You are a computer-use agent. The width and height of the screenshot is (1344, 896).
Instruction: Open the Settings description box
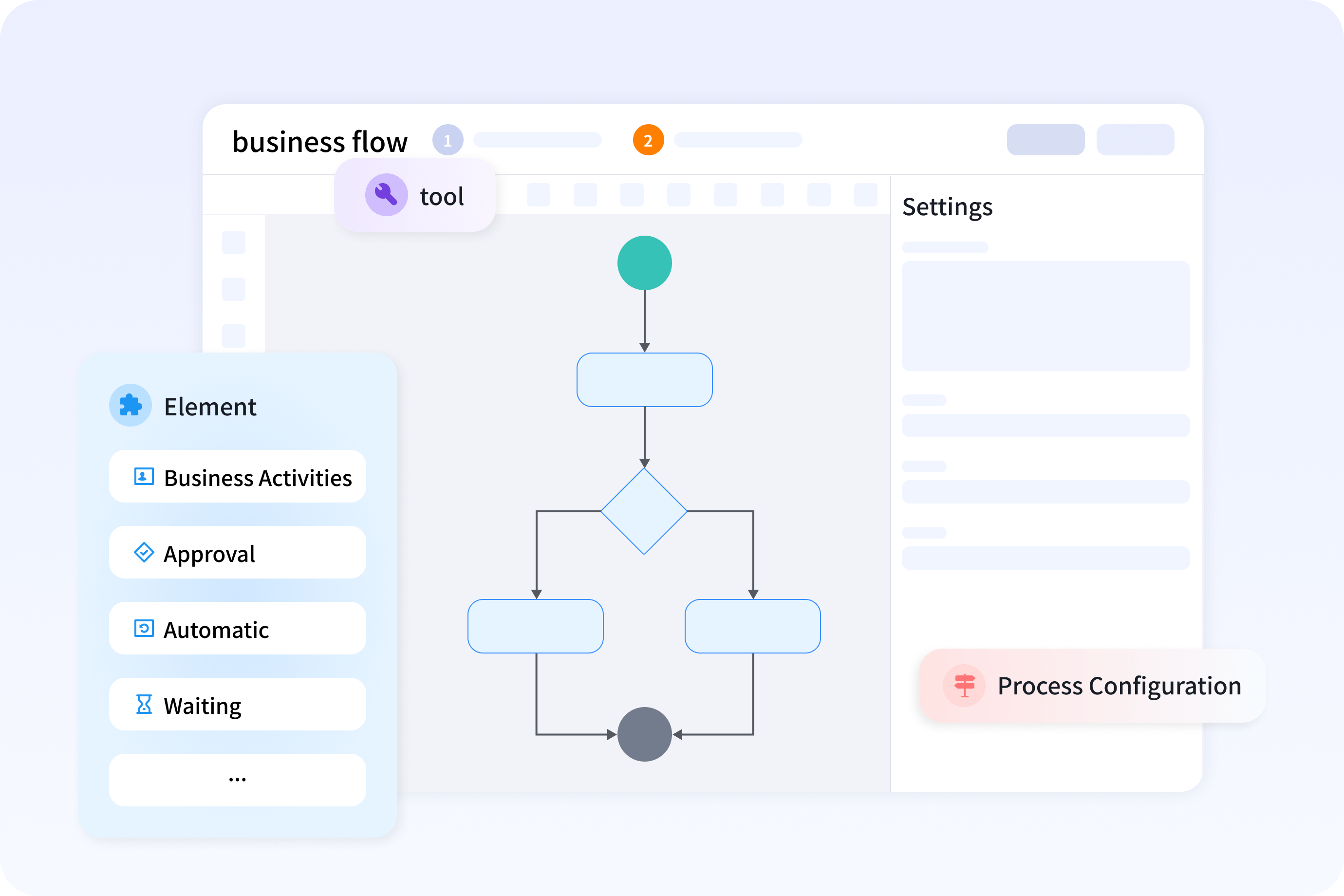pos(1045,316)
